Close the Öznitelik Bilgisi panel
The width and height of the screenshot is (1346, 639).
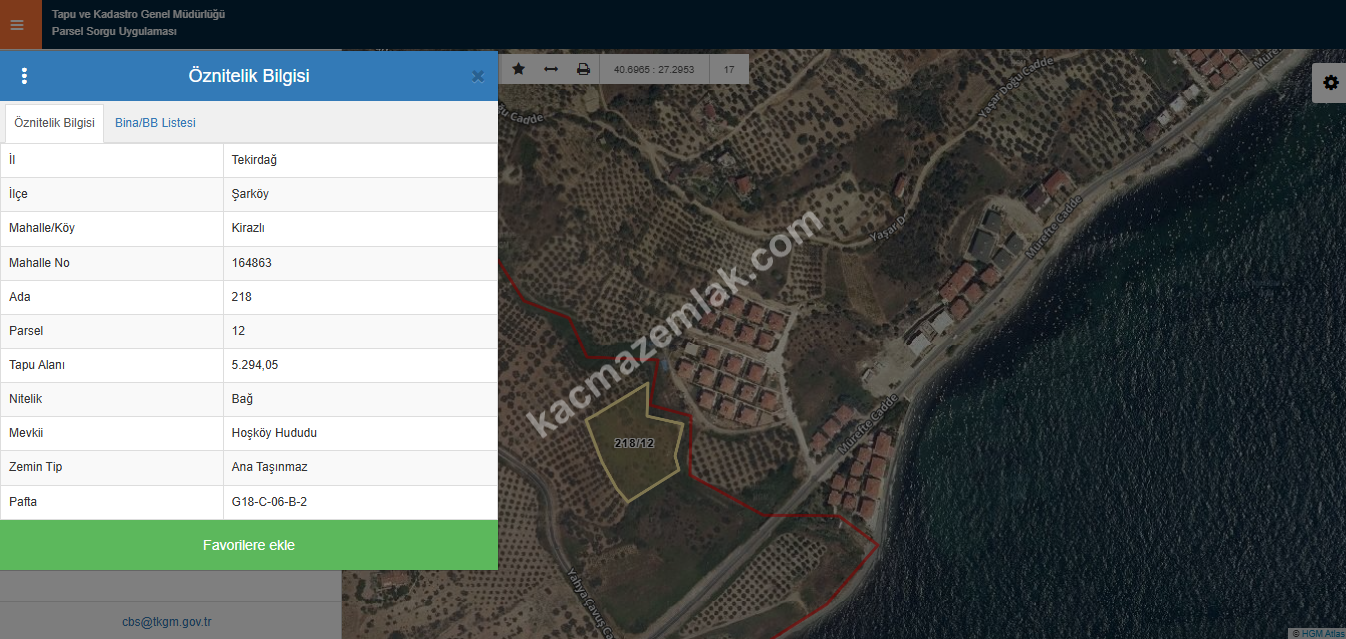[x=478, y=76]
